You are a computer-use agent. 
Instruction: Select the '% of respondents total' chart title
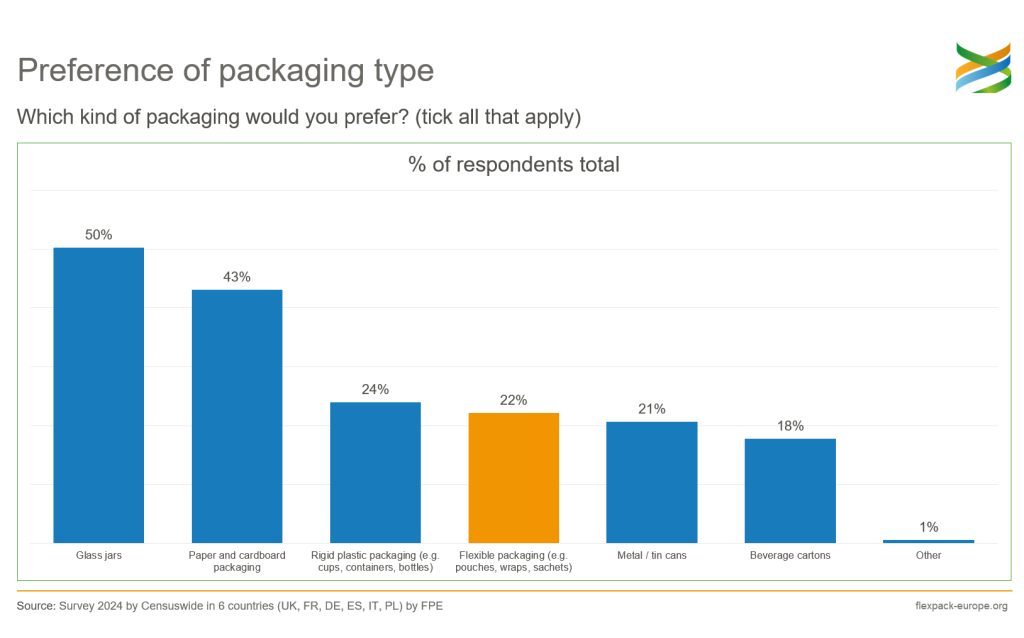coord(514,165)
